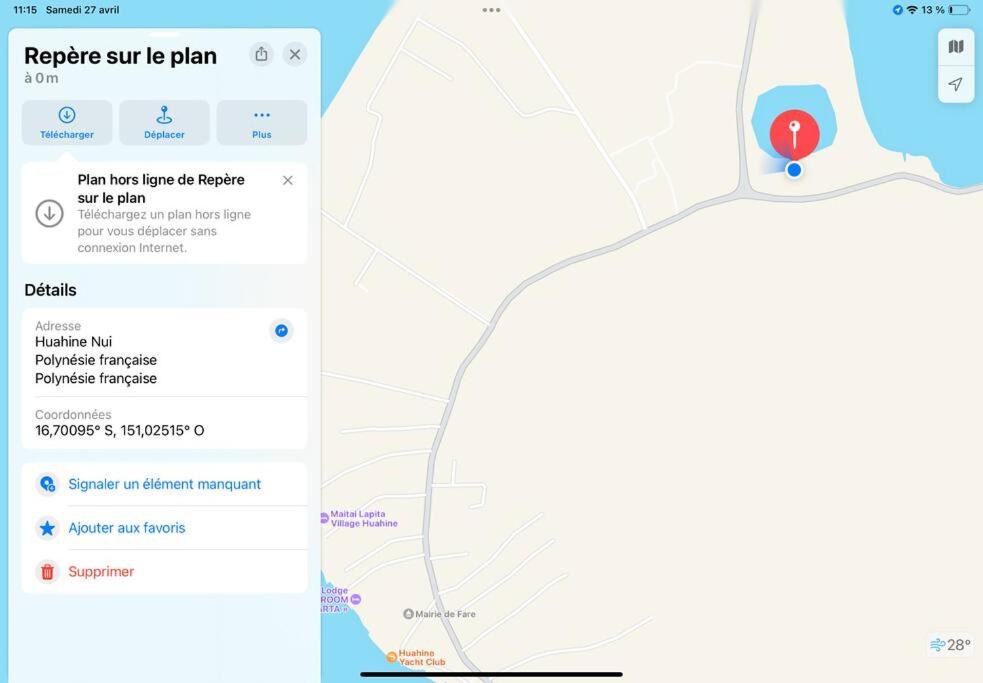Image resolution: width=983 pixels, height=683 pixels.
Task: Open the Plus options menu
Action: point(262,123)
